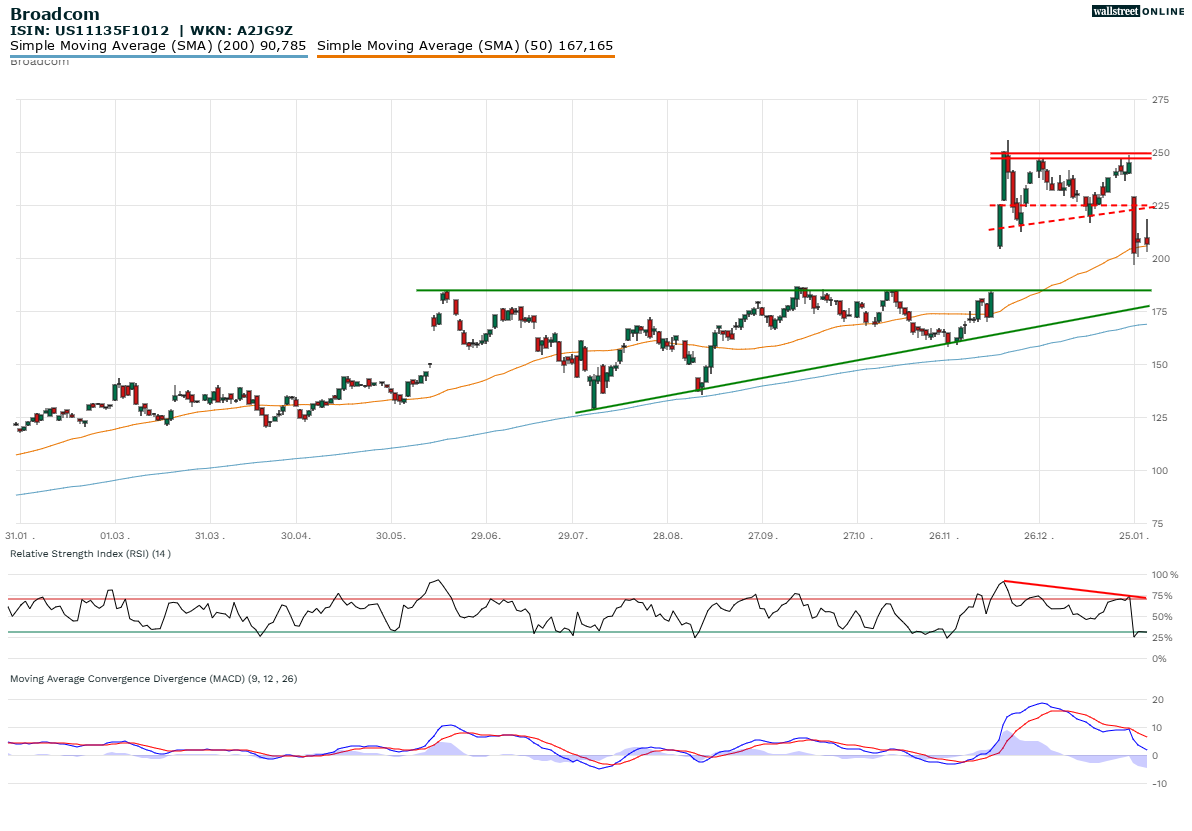Click the 26.12. date axis label
Screen dimensions: 1192x831
point(1038,535)
